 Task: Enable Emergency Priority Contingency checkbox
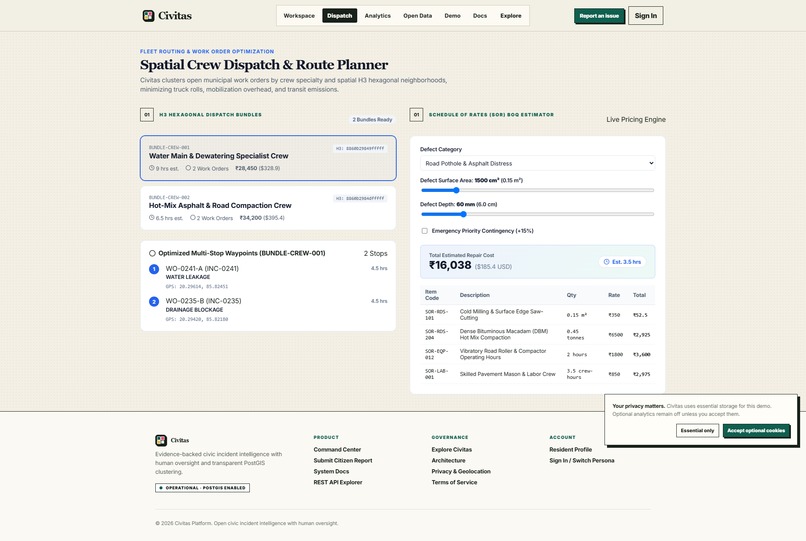click(425, 231)
